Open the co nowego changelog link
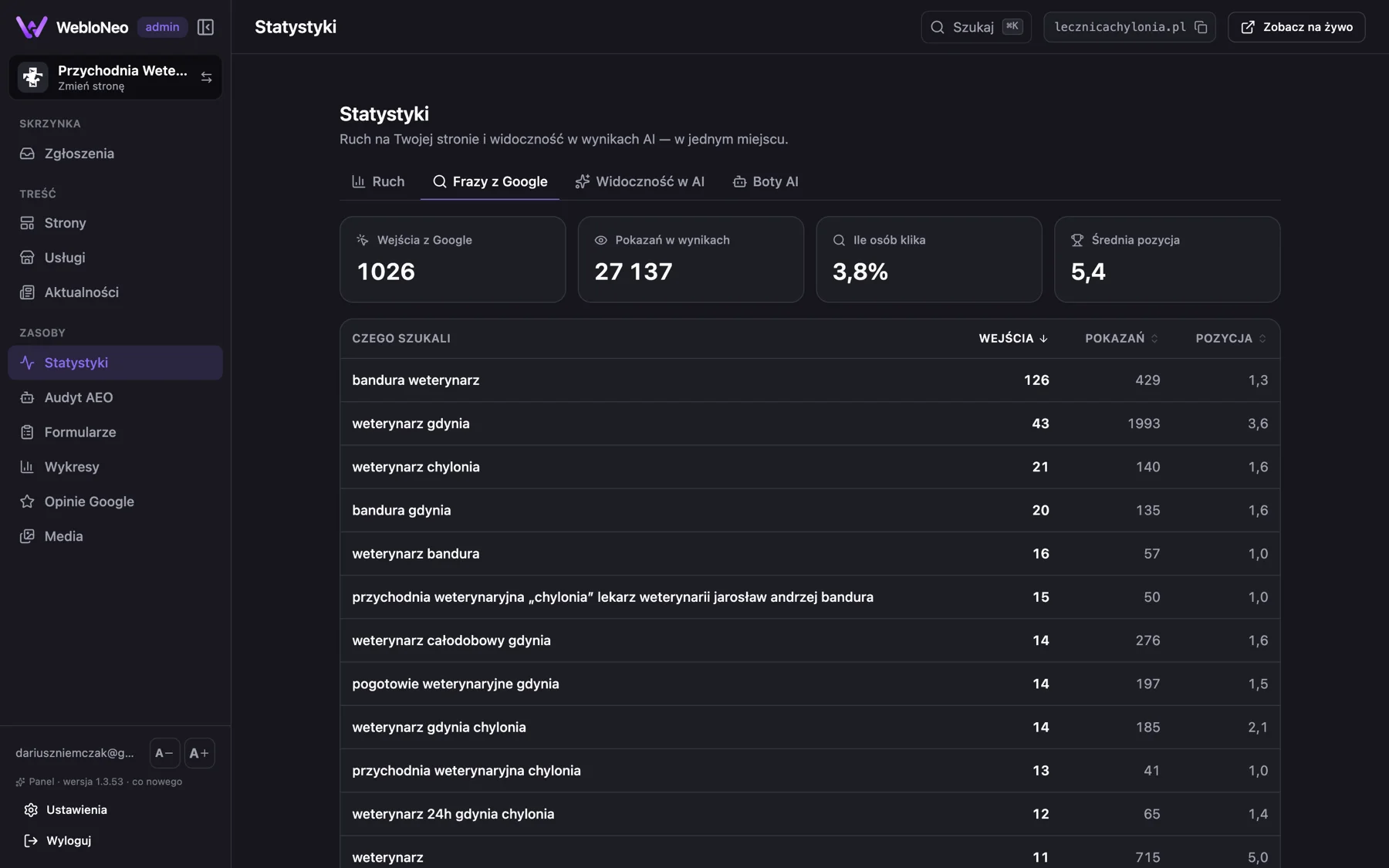Screen dimensions: 1389x868 tap(157, 782)
